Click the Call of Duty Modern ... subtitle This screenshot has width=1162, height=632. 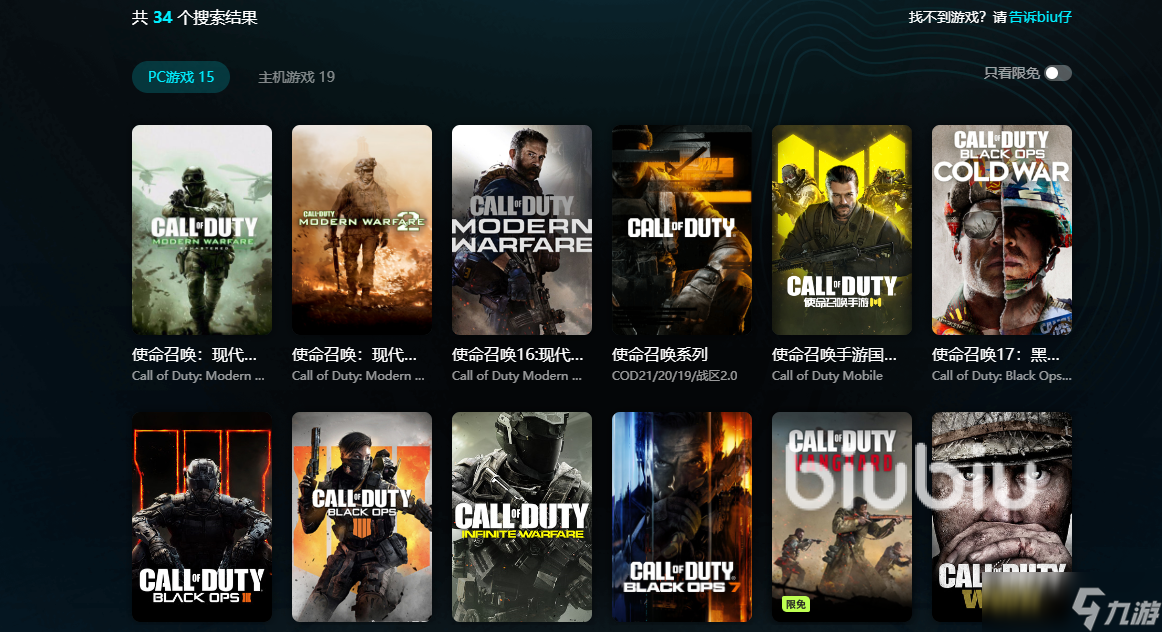tap(517, 376)
